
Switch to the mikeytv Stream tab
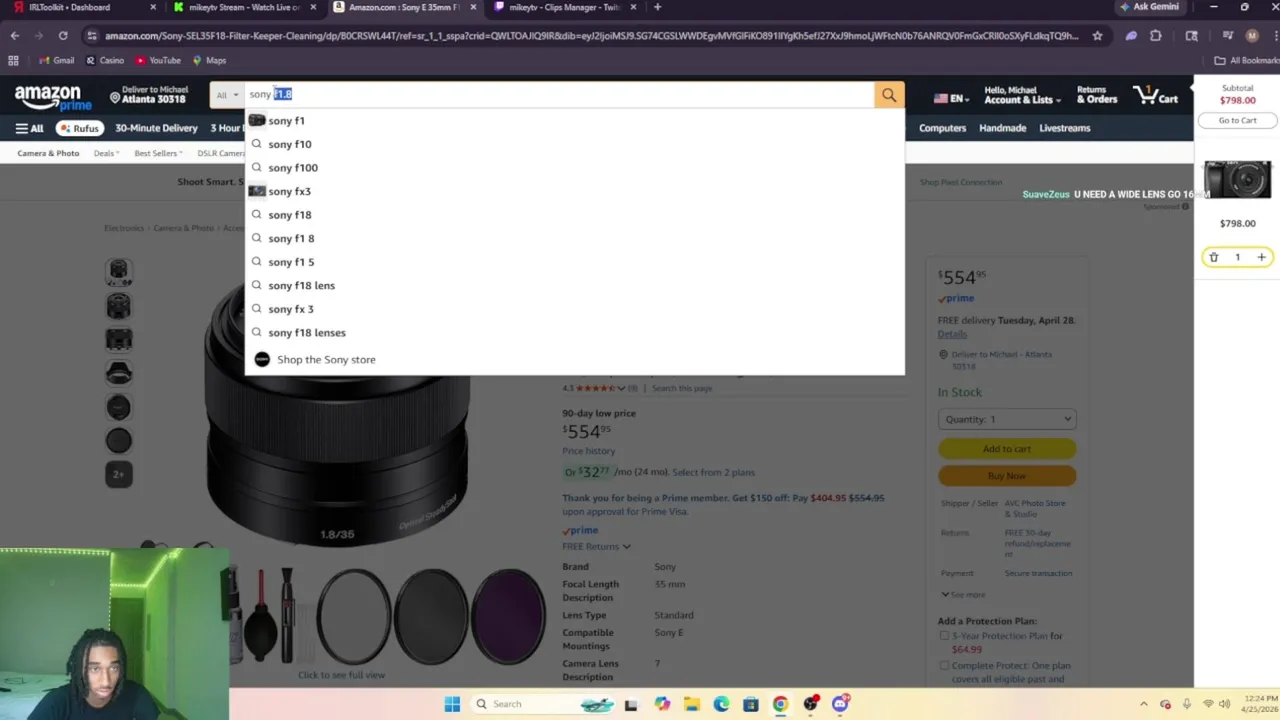pyautogui.click(x=244, y=7)
